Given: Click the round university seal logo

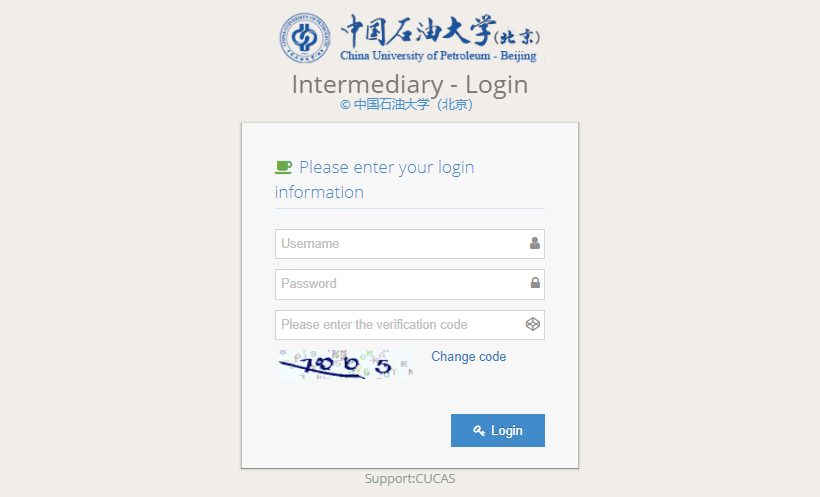Looking at the screenshot, I should tap(304, 38).
